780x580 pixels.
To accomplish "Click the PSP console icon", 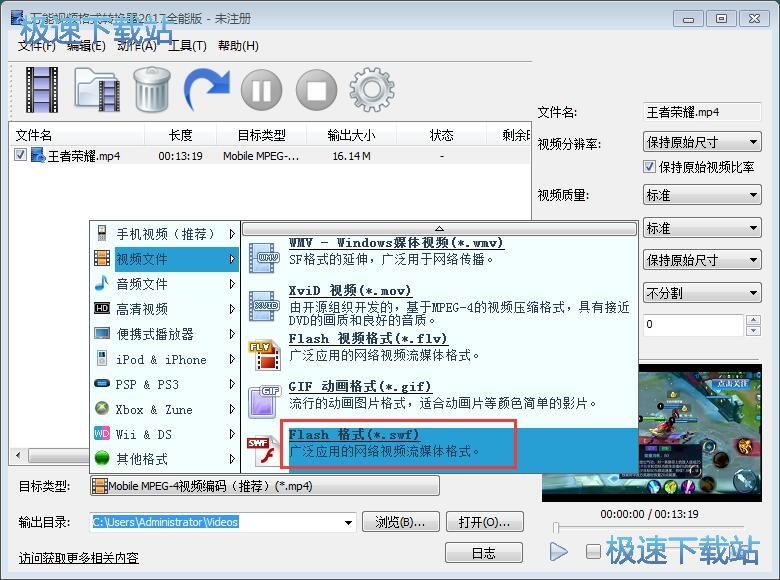I will 101,384.
